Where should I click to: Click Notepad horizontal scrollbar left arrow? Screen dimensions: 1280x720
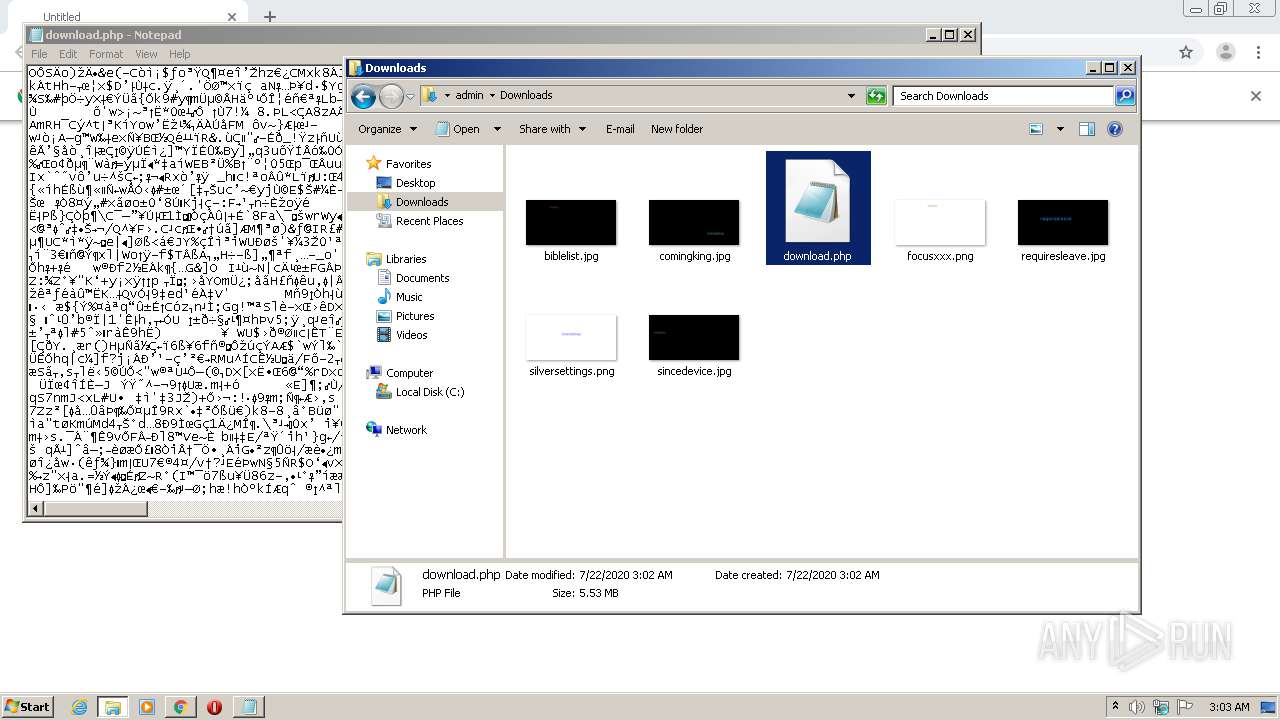pos(37,509)
